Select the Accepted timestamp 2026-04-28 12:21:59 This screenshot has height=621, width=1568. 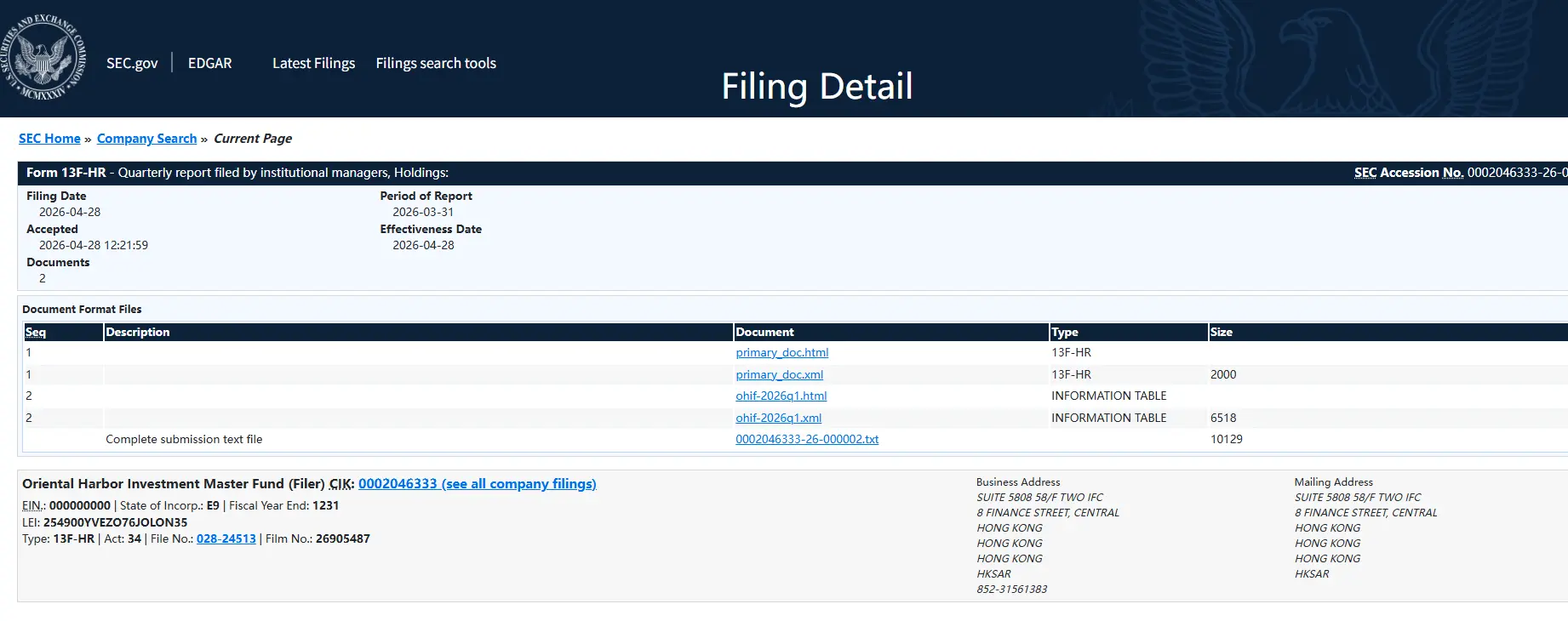[x=94, y=245]
